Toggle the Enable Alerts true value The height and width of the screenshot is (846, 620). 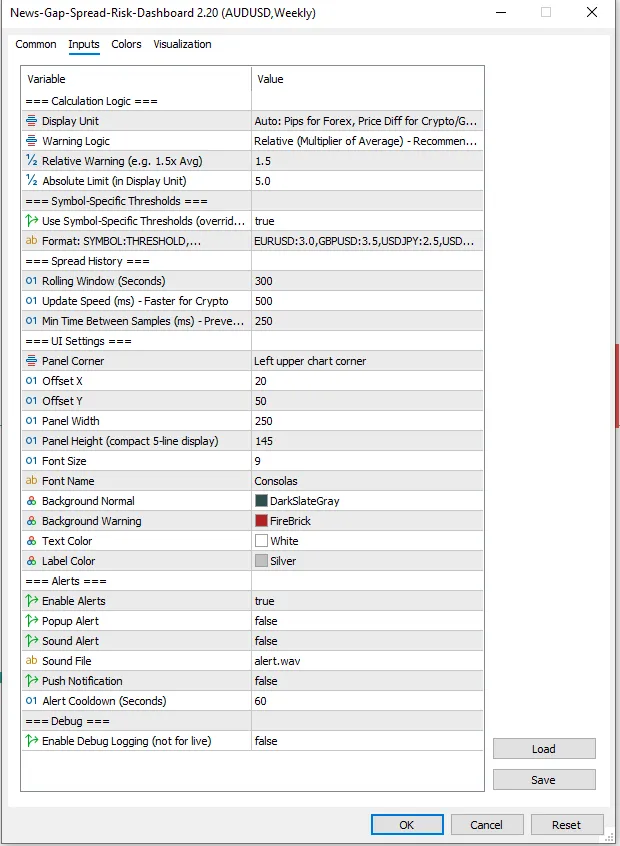367,601
